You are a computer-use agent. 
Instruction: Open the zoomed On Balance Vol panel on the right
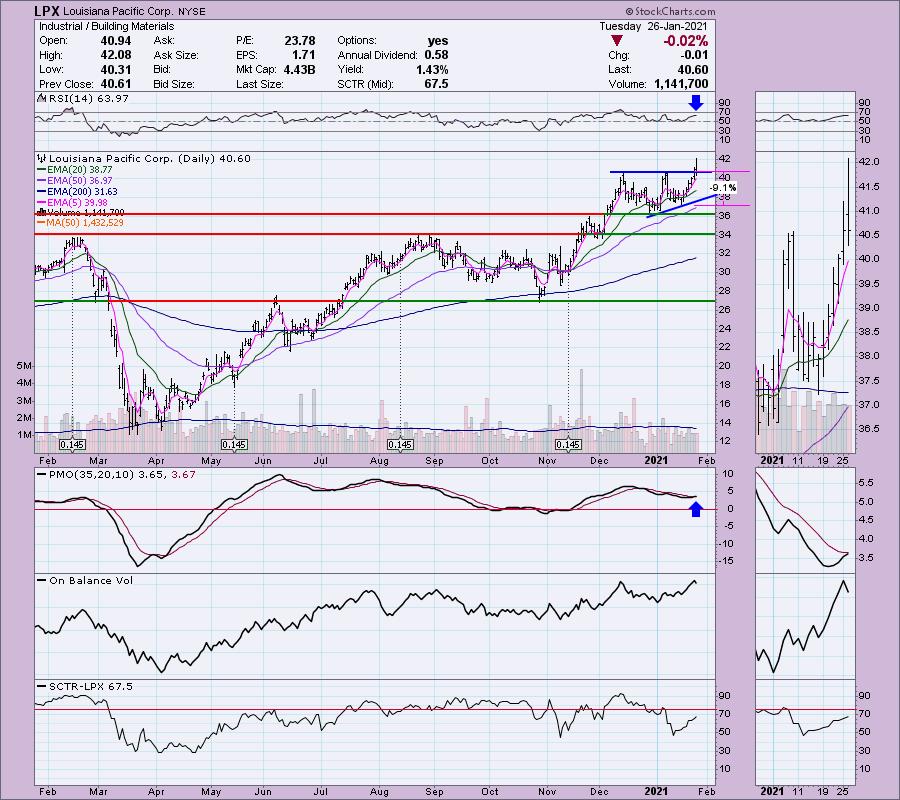click(x=805, y=626)
